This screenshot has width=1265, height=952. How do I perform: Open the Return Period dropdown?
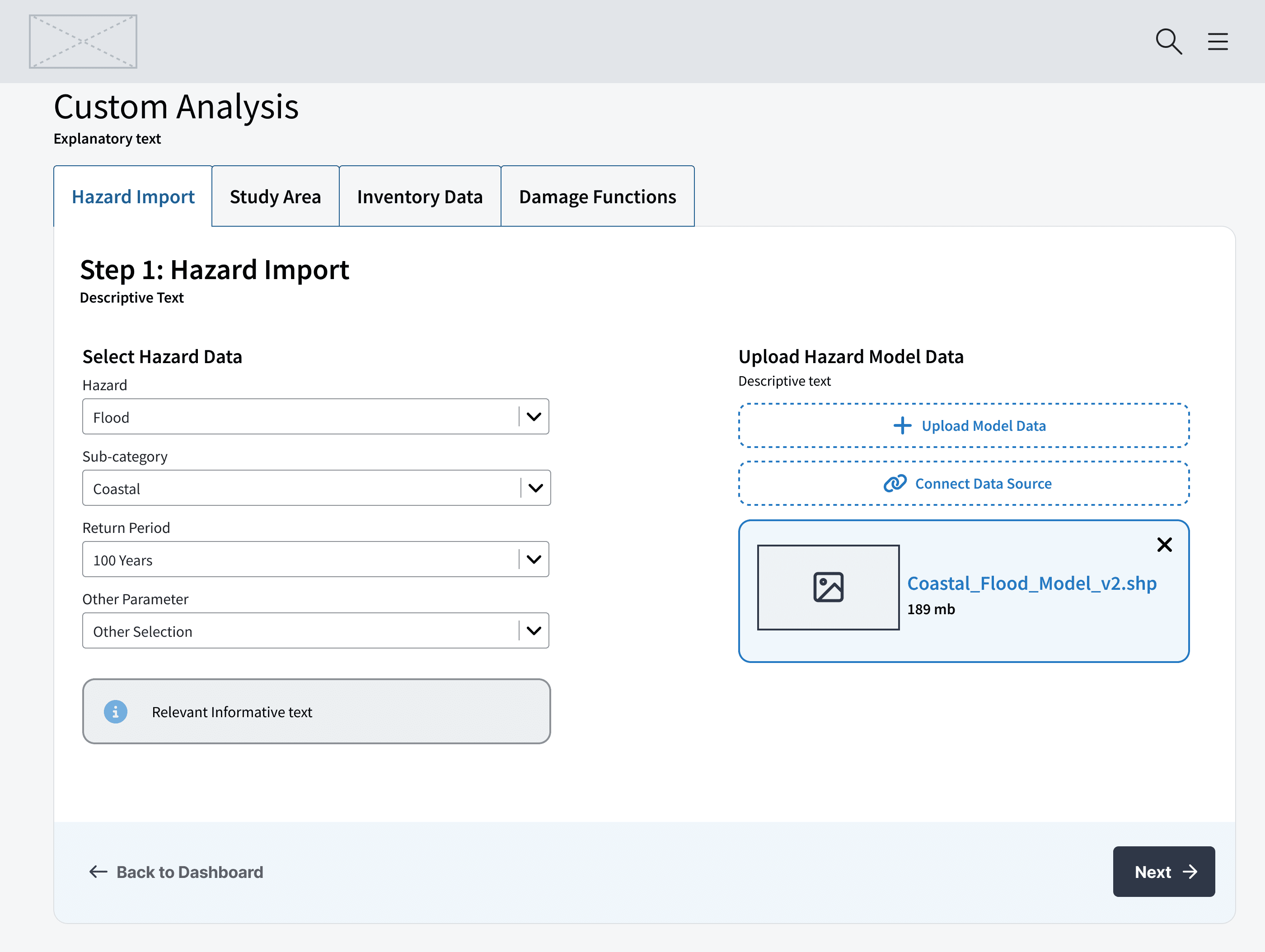pyautogui.click(x=316, y=559)
